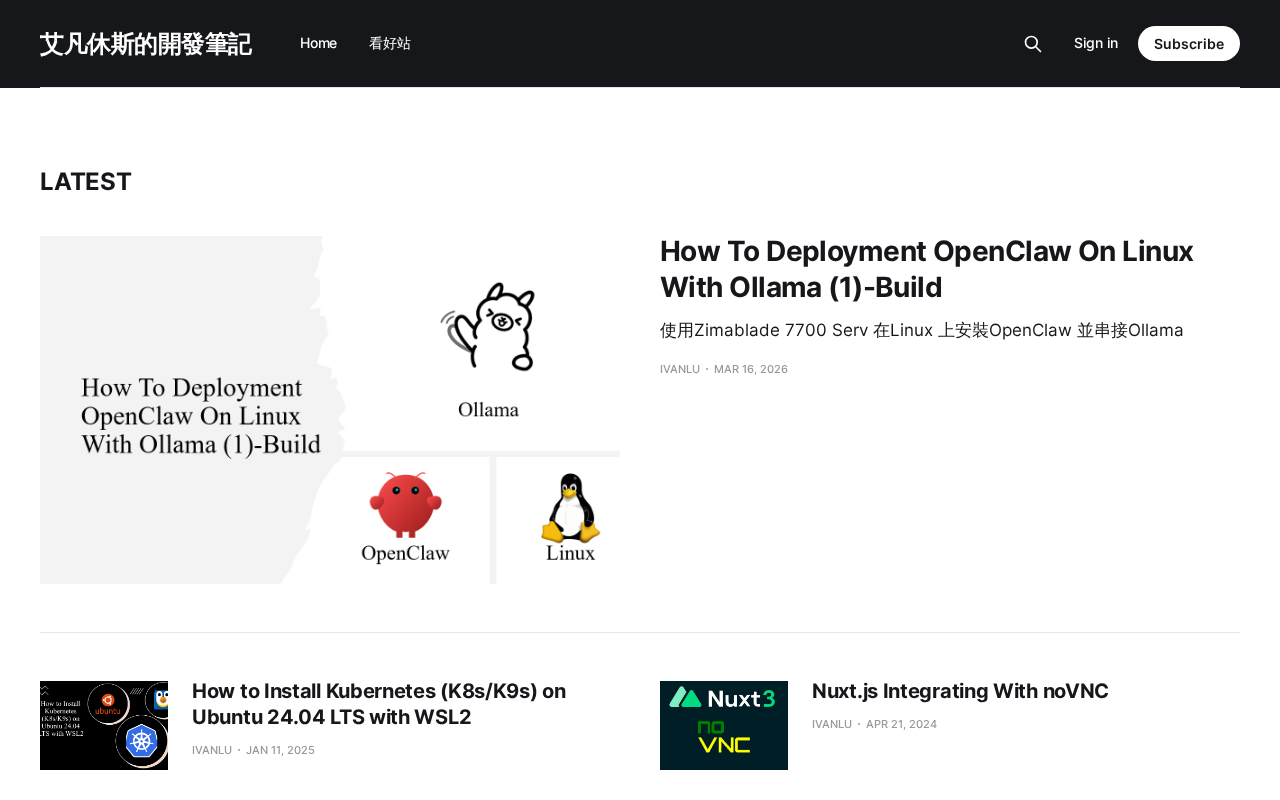
Task: Click the Kubernetes wheel logo in thumbnail
Action: 141,742
